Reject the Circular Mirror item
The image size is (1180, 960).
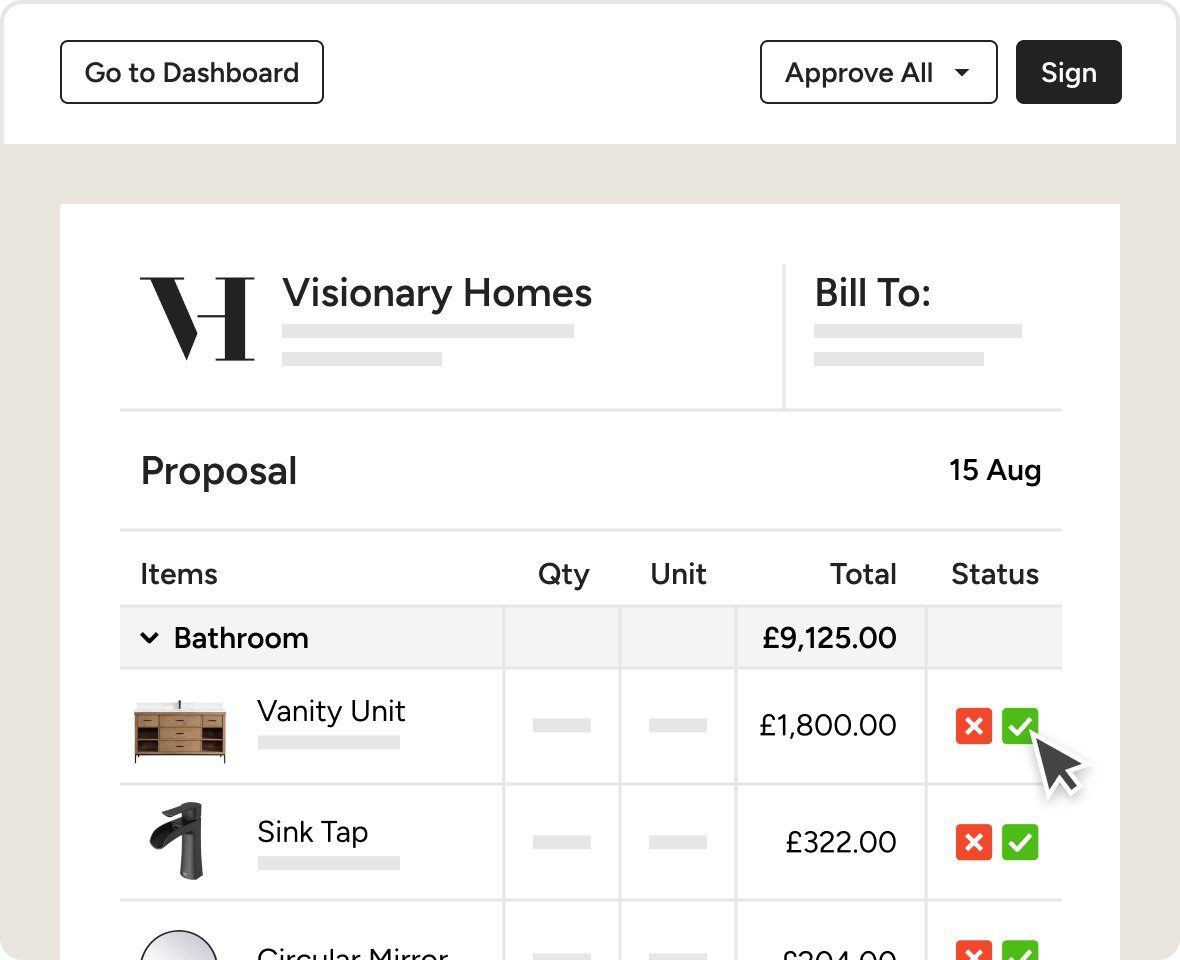[x=974, y=950]
